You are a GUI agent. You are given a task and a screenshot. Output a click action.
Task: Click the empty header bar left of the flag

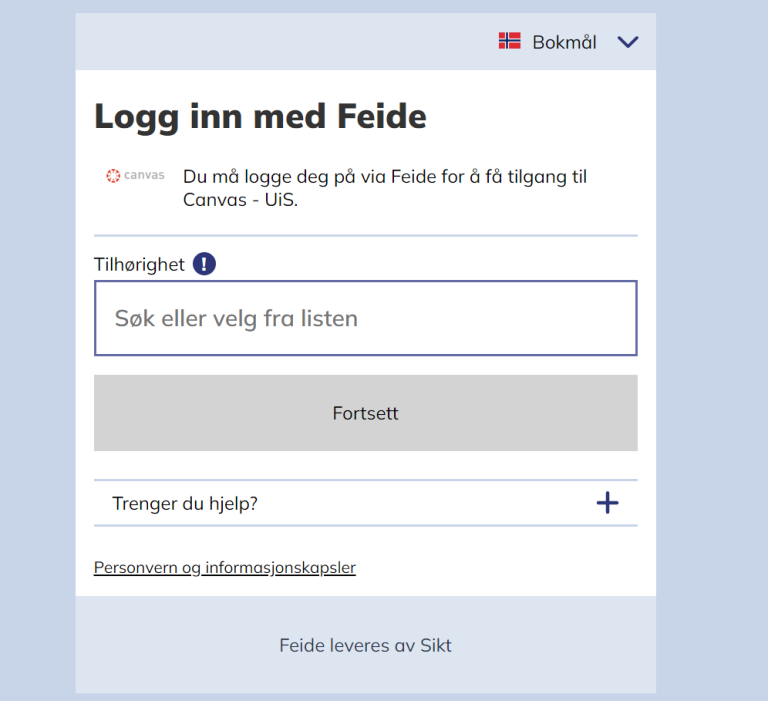[280, 42]
